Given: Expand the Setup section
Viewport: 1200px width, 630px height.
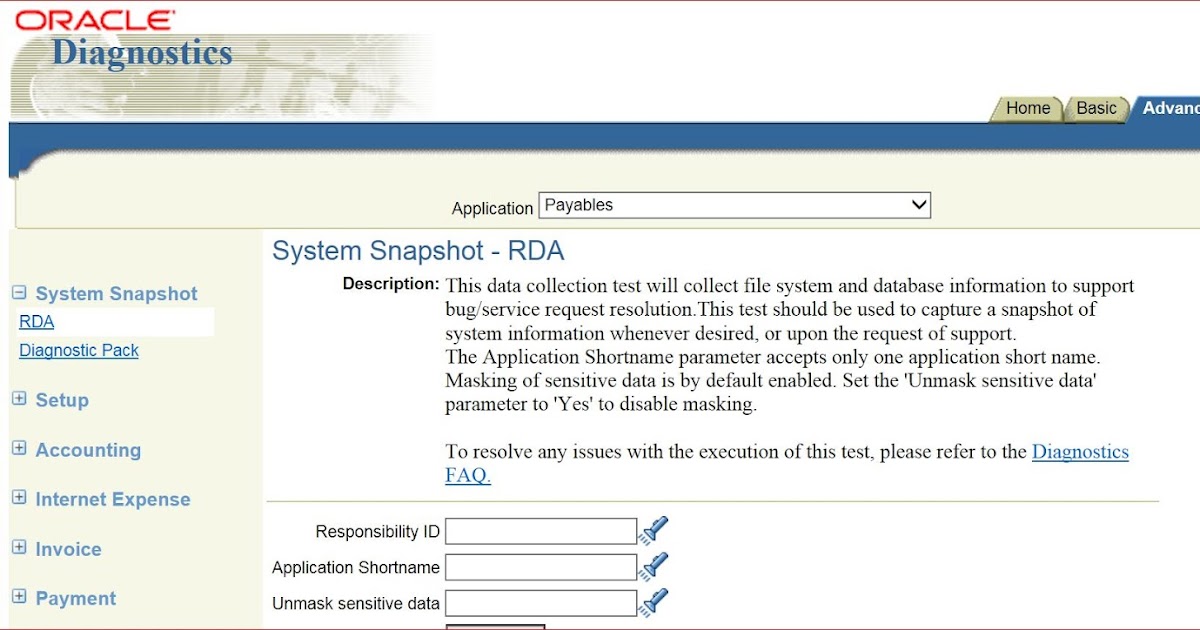Looking at the screenshot, I should point(21,399).
